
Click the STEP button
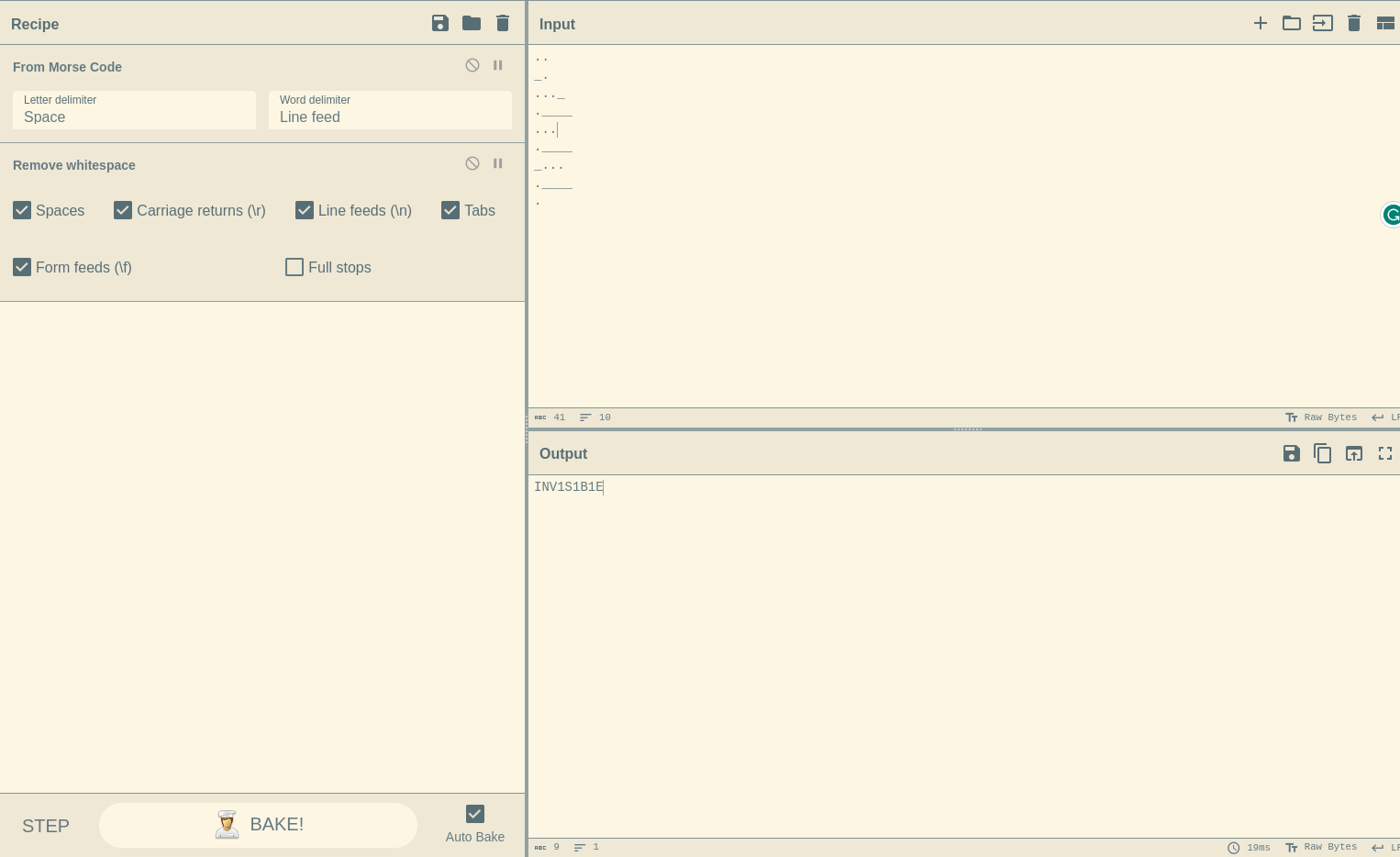tap(46, 826)
